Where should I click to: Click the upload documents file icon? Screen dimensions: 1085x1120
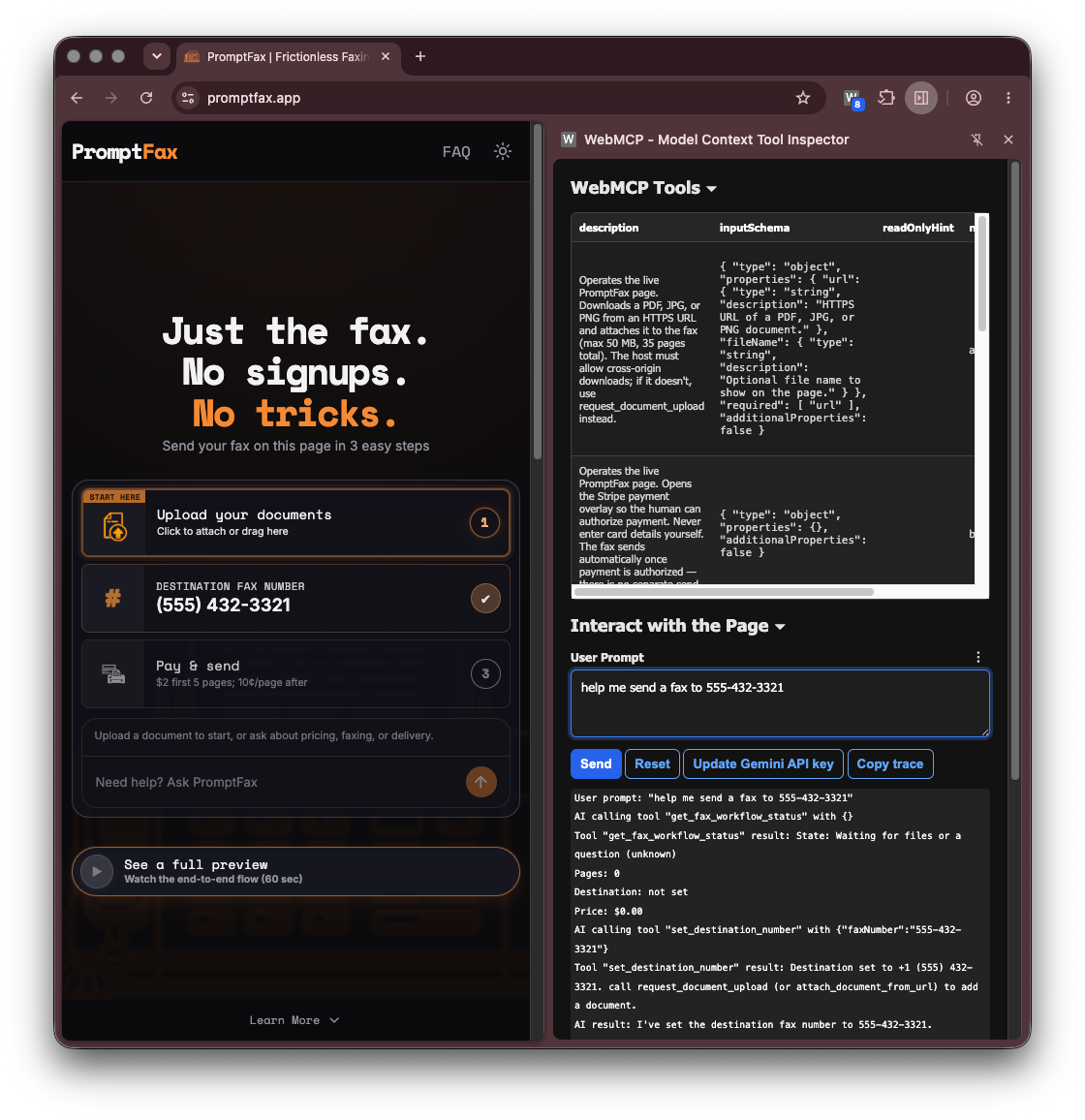(x=114, y=528)
